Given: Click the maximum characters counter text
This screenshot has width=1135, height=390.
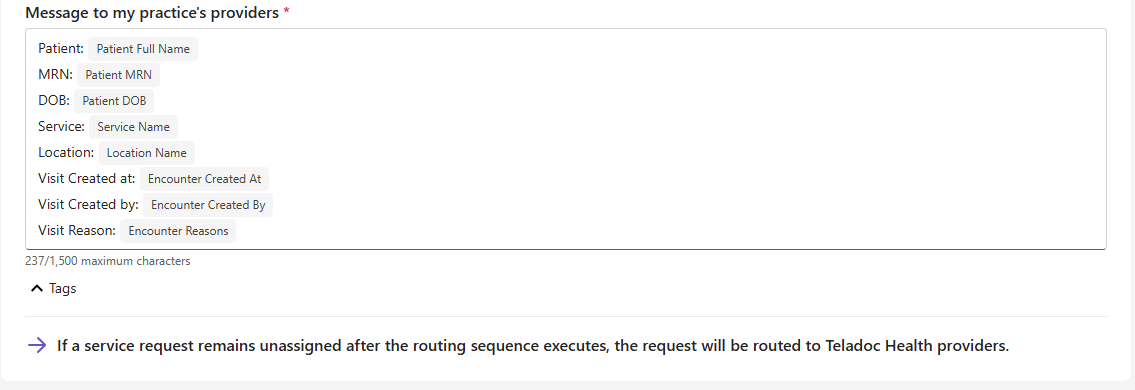Looking at the screenshot, I should coord(108,261).
